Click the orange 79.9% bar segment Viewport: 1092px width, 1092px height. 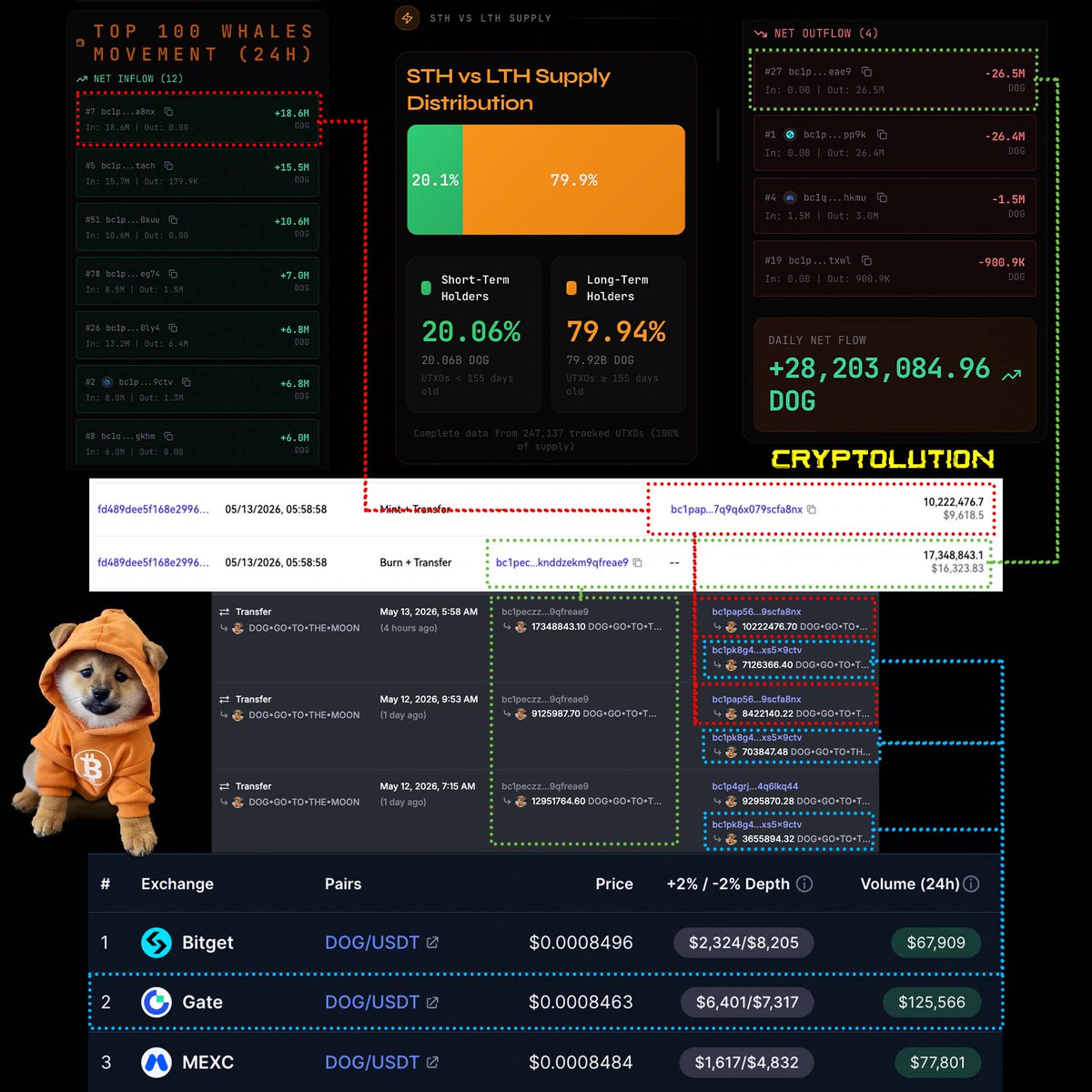pos(574,179)
